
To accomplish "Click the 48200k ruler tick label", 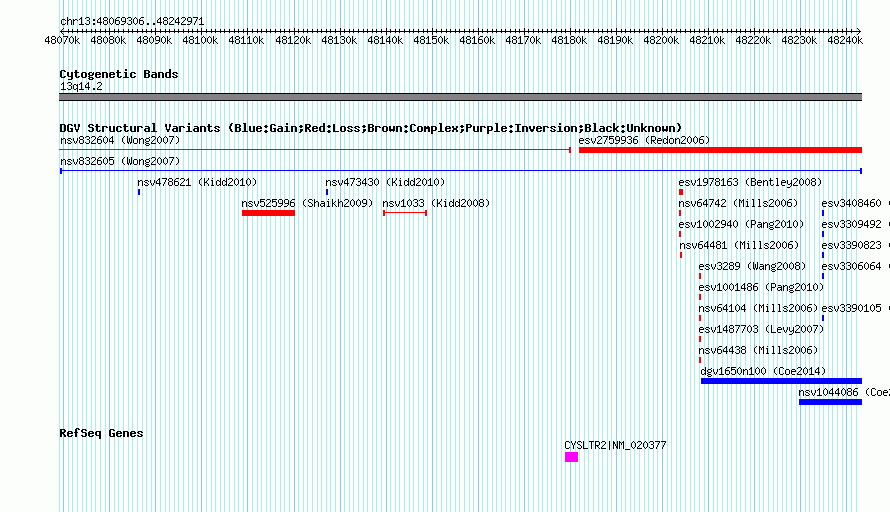I will [x=661, y=40].
